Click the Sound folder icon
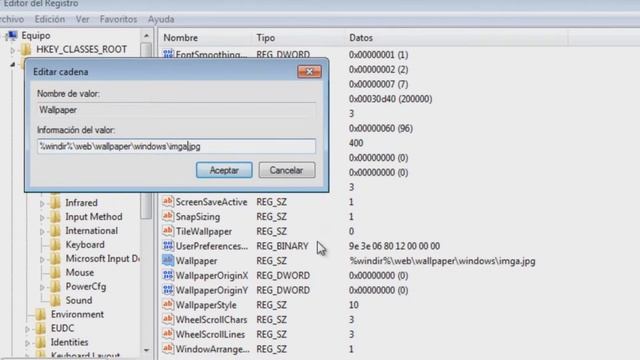The image size is (640, 360). click(x=55, y=300)
